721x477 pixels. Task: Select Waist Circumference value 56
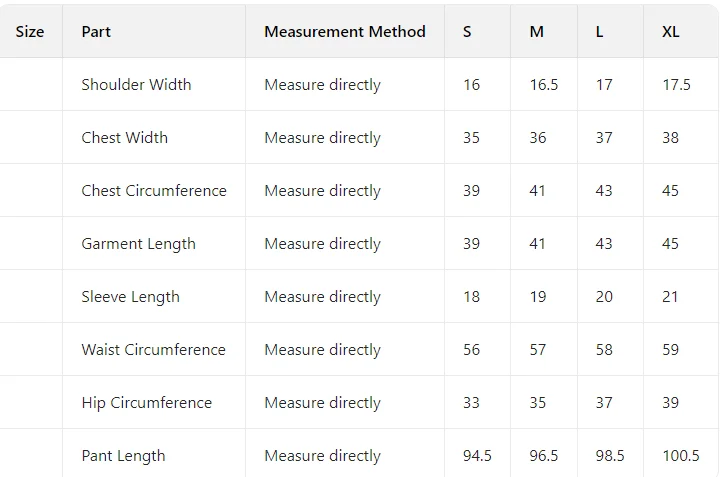point(472,350)
